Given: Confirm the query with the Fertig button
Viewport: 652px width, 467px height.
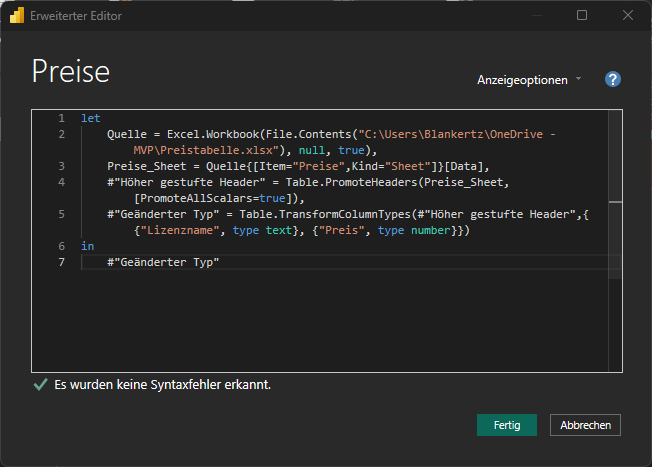Looking at the screenshot, I should (x=506, y=425).
